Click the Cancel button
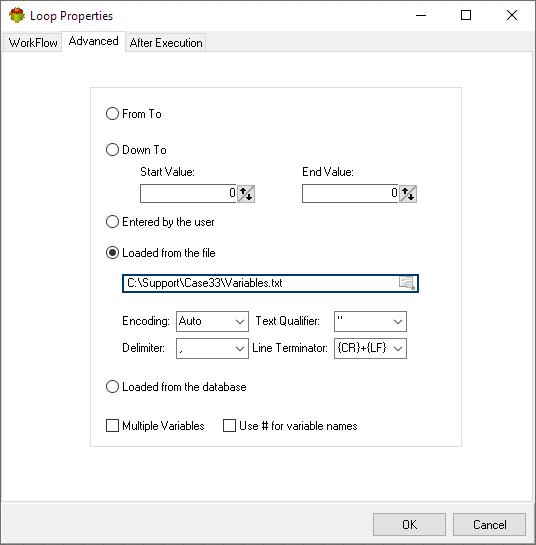This screenshot has height=545, width=536. coord(489,524)
